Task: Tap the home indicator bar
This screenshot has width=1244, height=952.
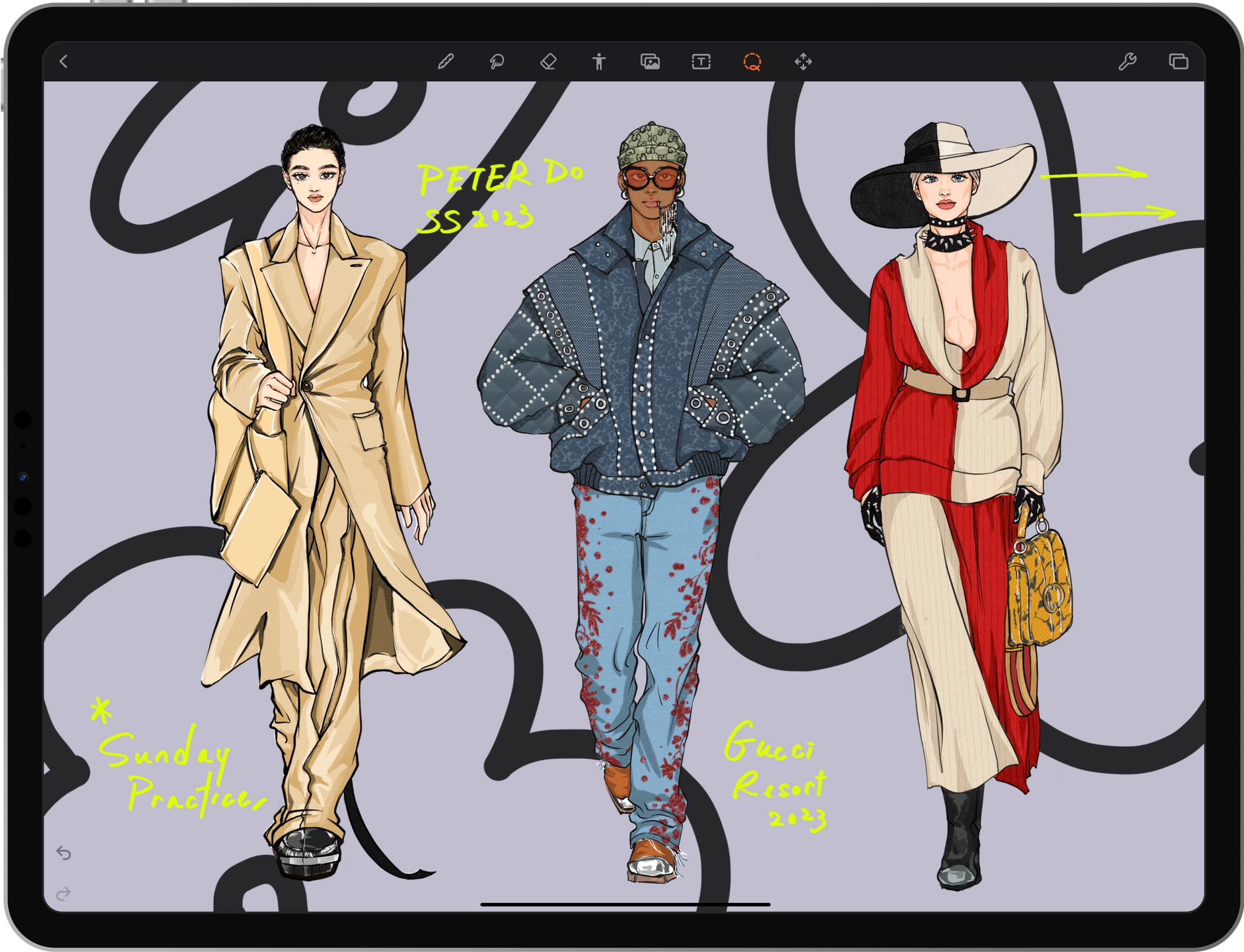Action: click(625, 904)
